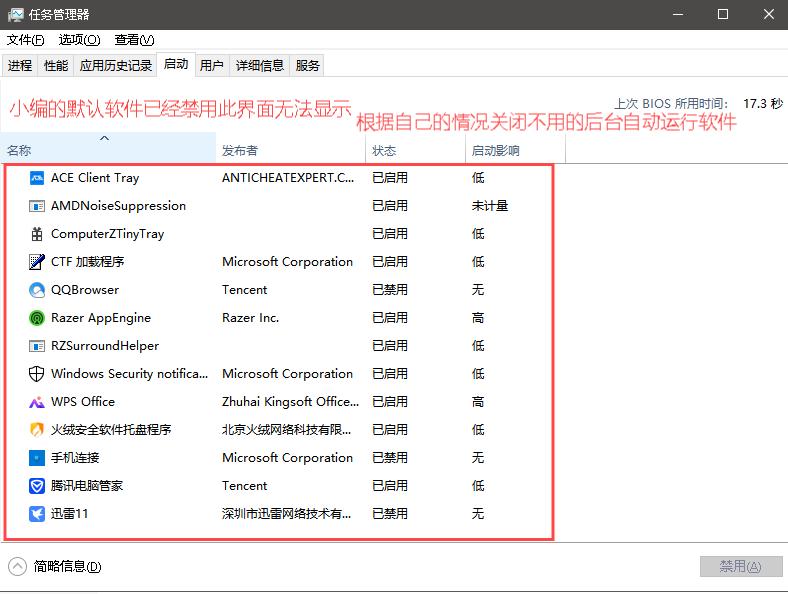Click the 深圳市迅雷网络技术有... publisher cell
Viewport: 788px width, 594px height.
[286, 514]
